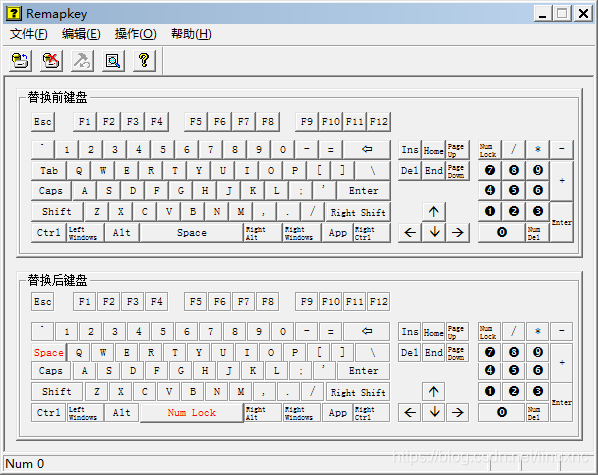Click the Esc key on 替换后键盘
Image resolution: width=598 pixels, height=475 pixels.
pyautogui.click(x=43, y=302)
